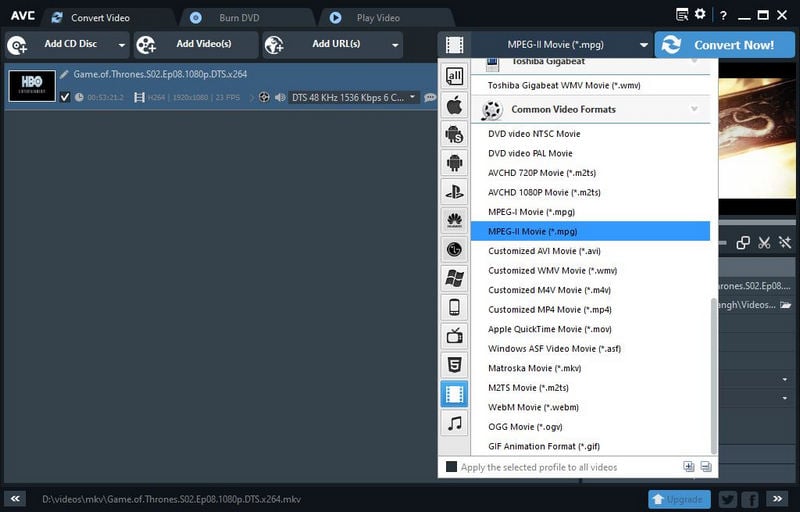Click the magic wand effects icon
Image resolution: width=800 pixels, height=512 pixels.
pyautogui.click(x=785, y=242)
